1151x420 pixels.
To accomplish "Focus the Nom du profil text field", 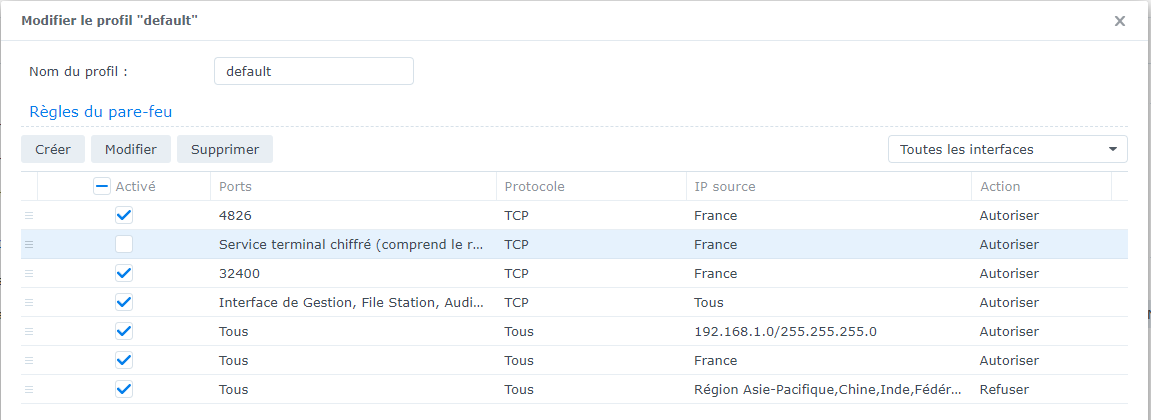I will tap(313, 71).
